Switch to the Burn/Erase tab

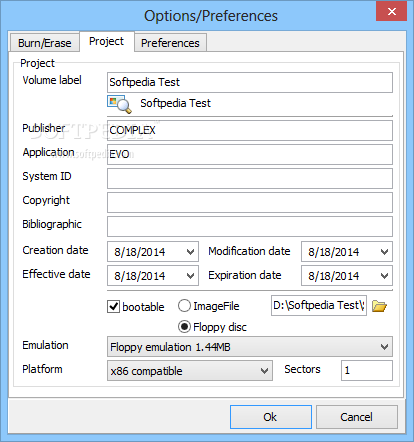[x=45, y=43]
